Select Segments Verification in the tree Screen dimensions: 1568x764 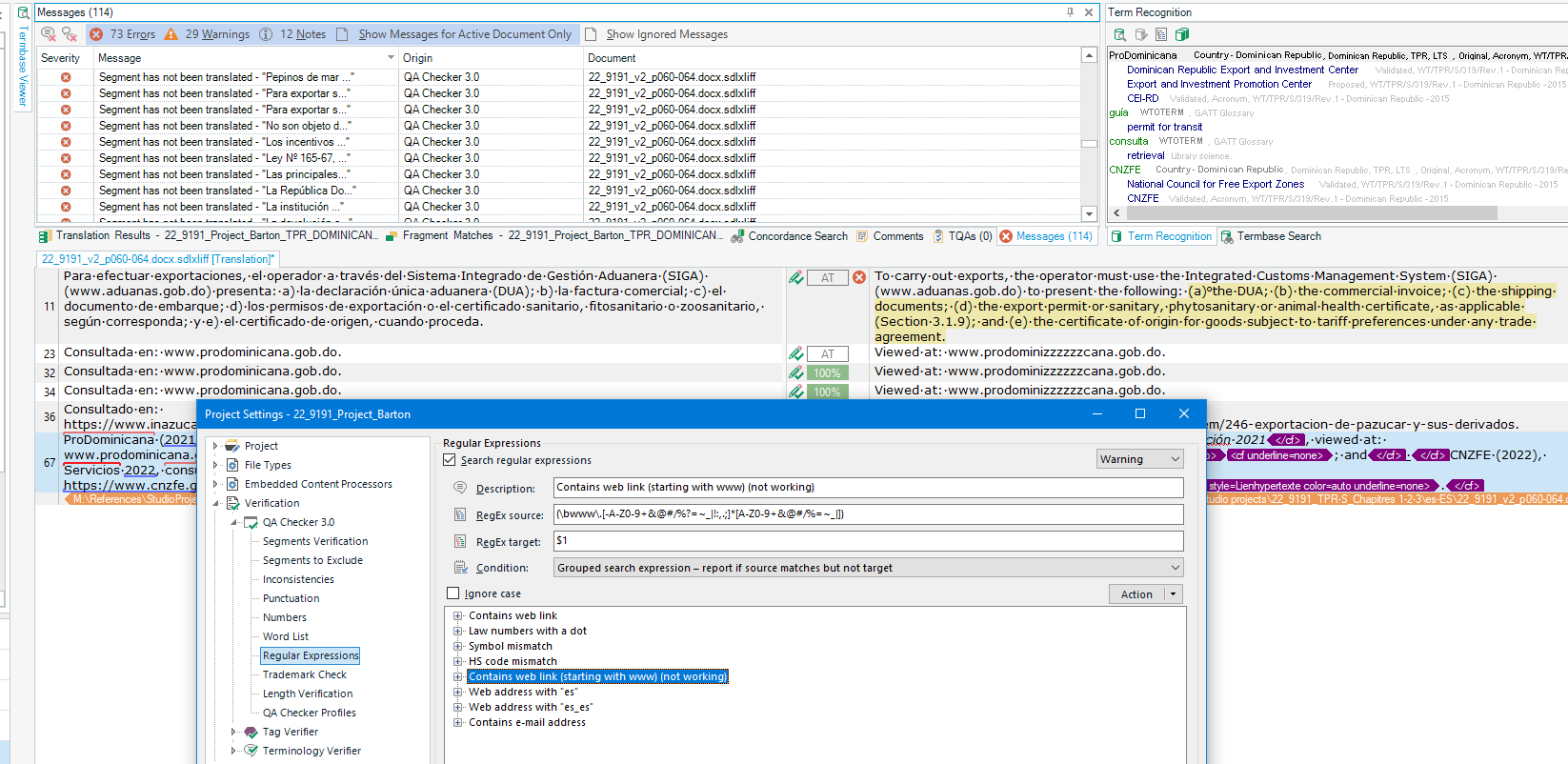pyautogui.click(x=315, y=541)
